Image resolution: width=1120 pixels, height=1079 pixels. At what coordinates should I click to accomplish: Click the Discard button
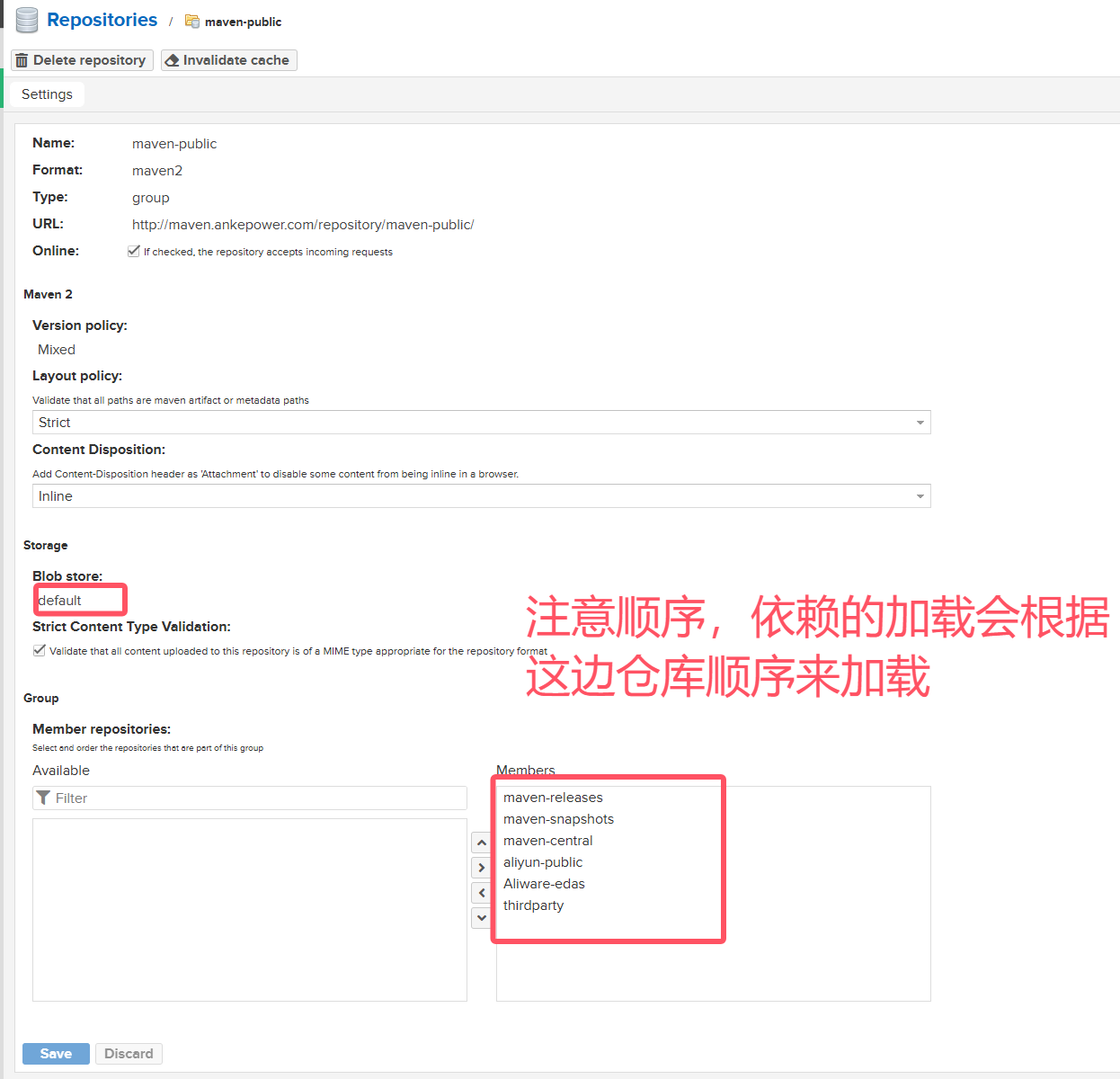click(129, 1054)
